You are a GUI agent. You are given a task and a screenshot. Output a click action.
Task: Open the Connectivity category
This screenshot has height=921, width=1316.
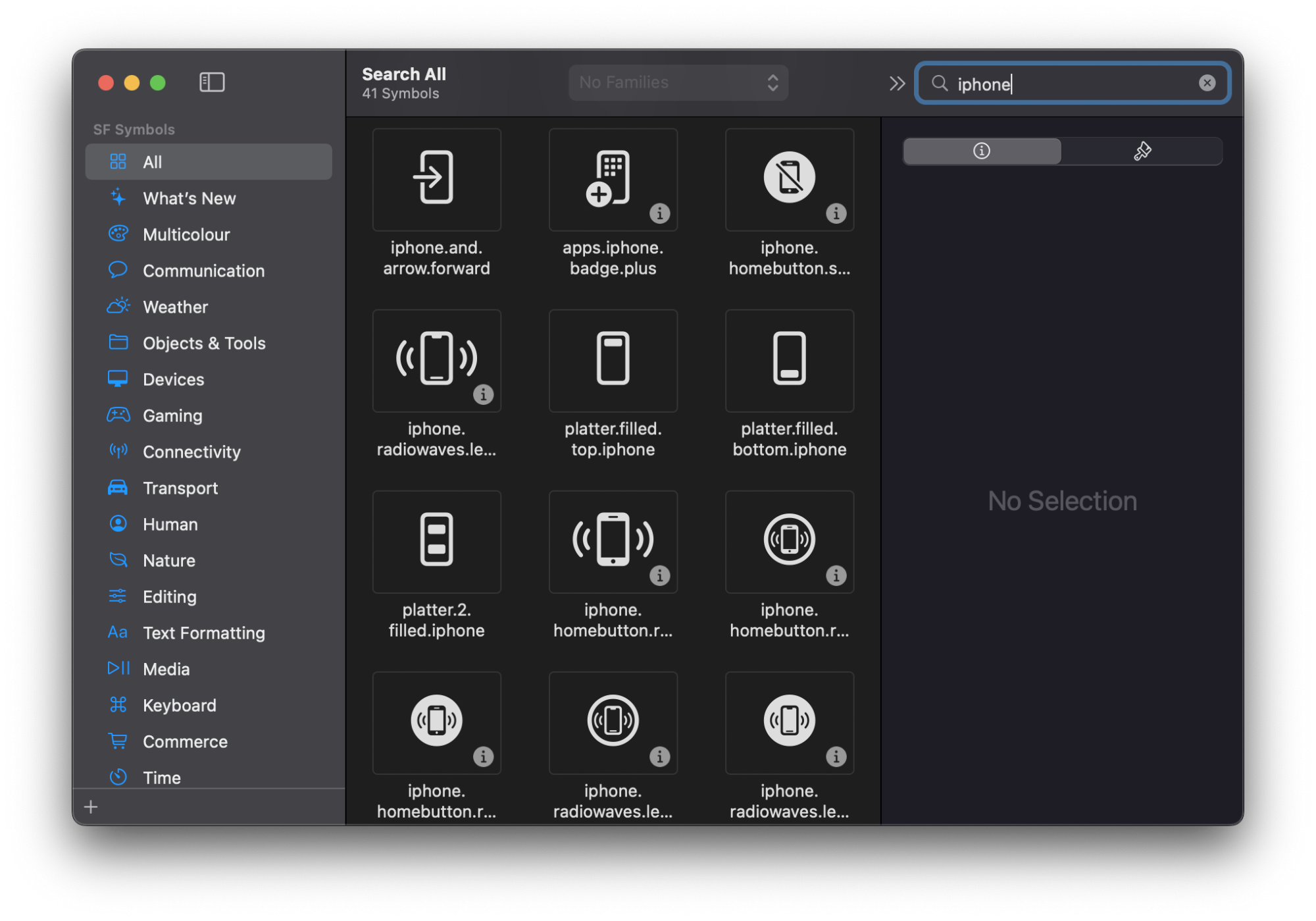pos(191,452)
